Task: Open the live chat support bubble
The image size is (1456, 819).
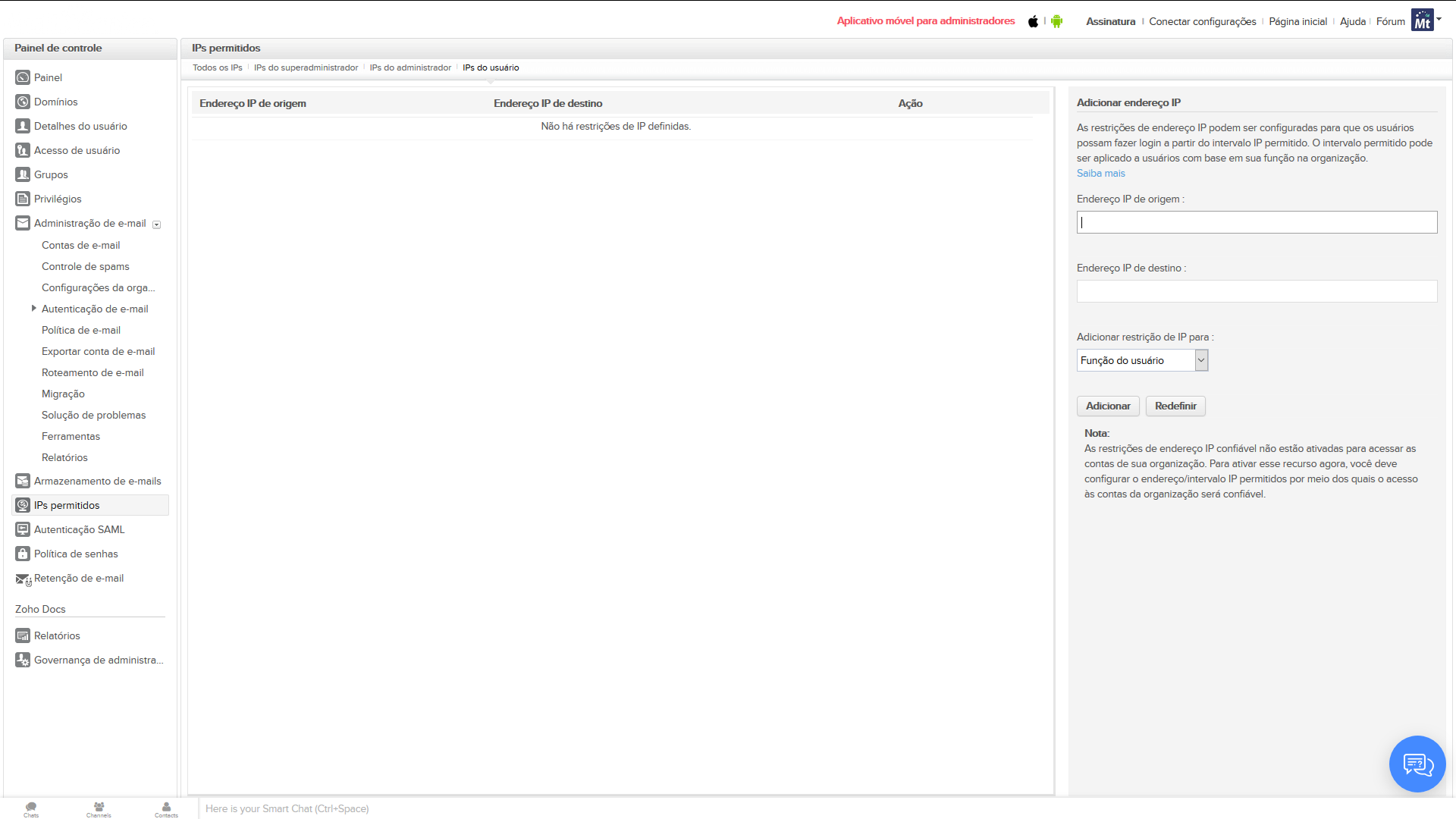Action: pos(1417,764)
